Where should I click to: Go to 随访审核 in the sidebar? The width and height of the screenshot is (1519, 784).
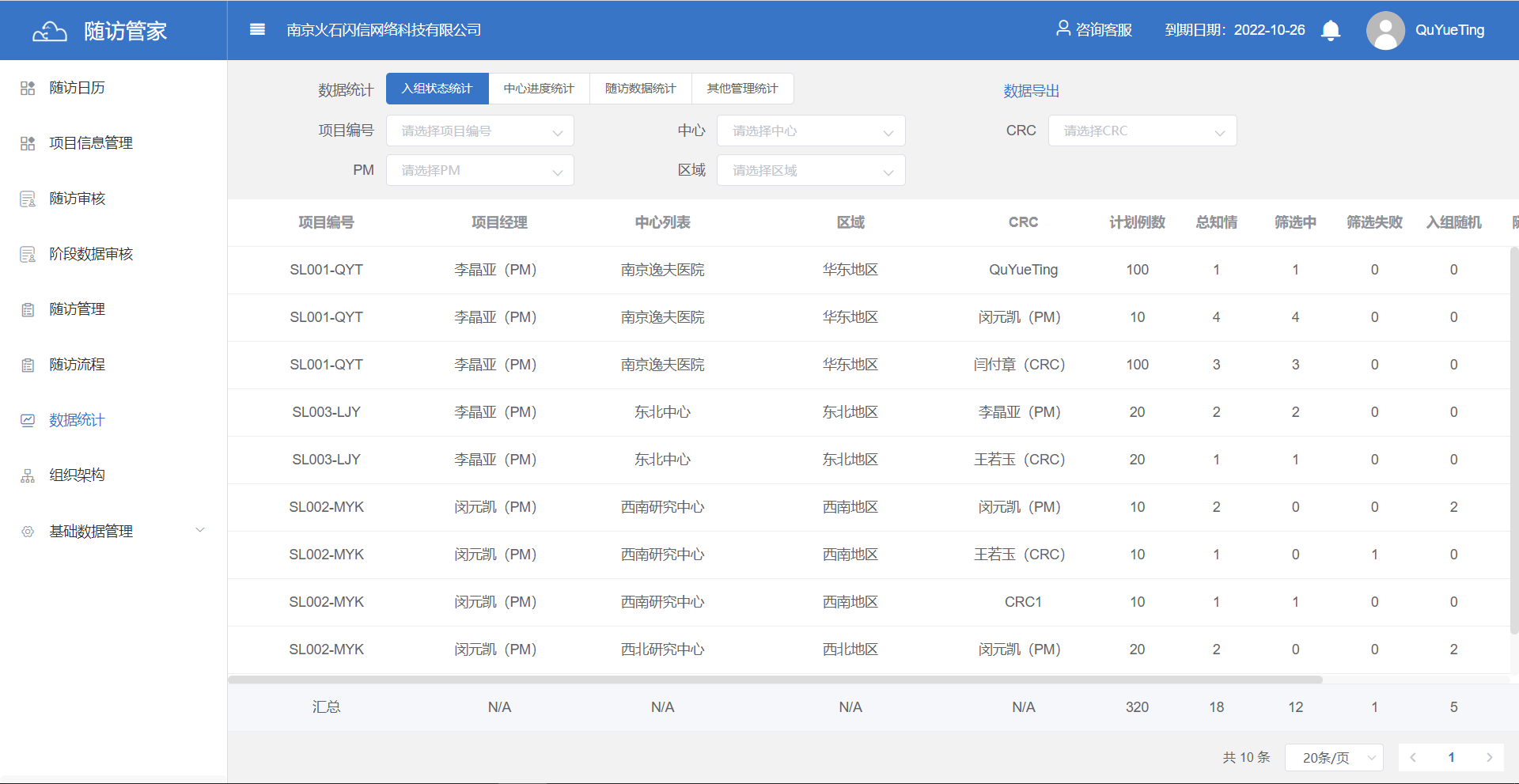point(77,199)
